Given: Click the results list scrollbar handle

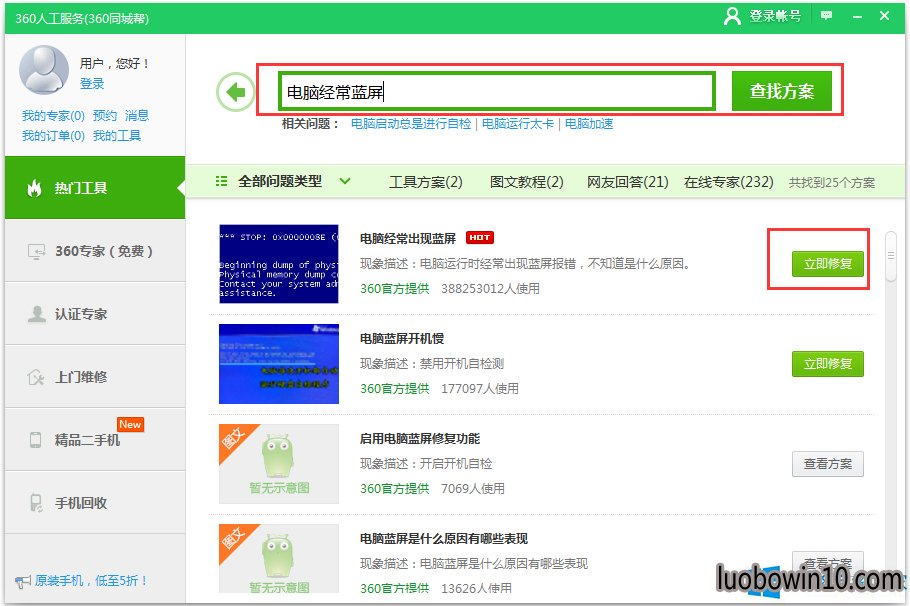Looking at the screenshot, I should [x=891, y=256].
